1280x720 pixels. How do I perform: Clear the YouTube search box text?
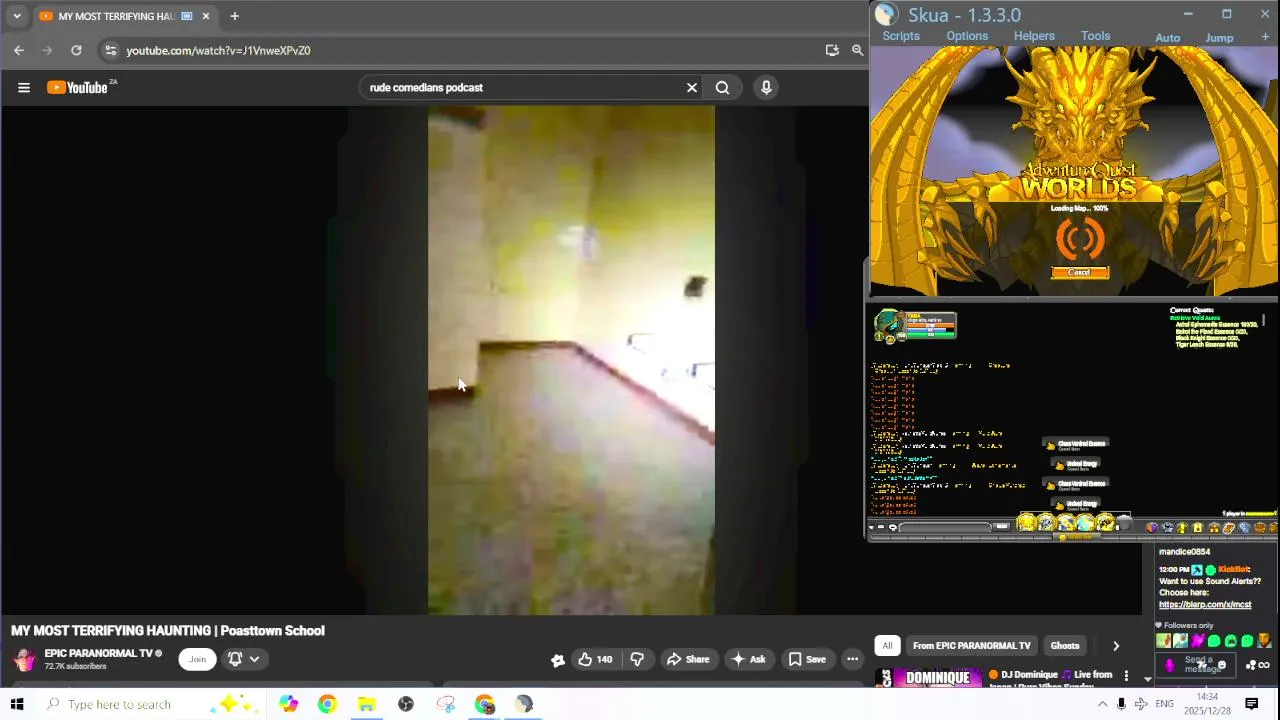click(692, 88)
